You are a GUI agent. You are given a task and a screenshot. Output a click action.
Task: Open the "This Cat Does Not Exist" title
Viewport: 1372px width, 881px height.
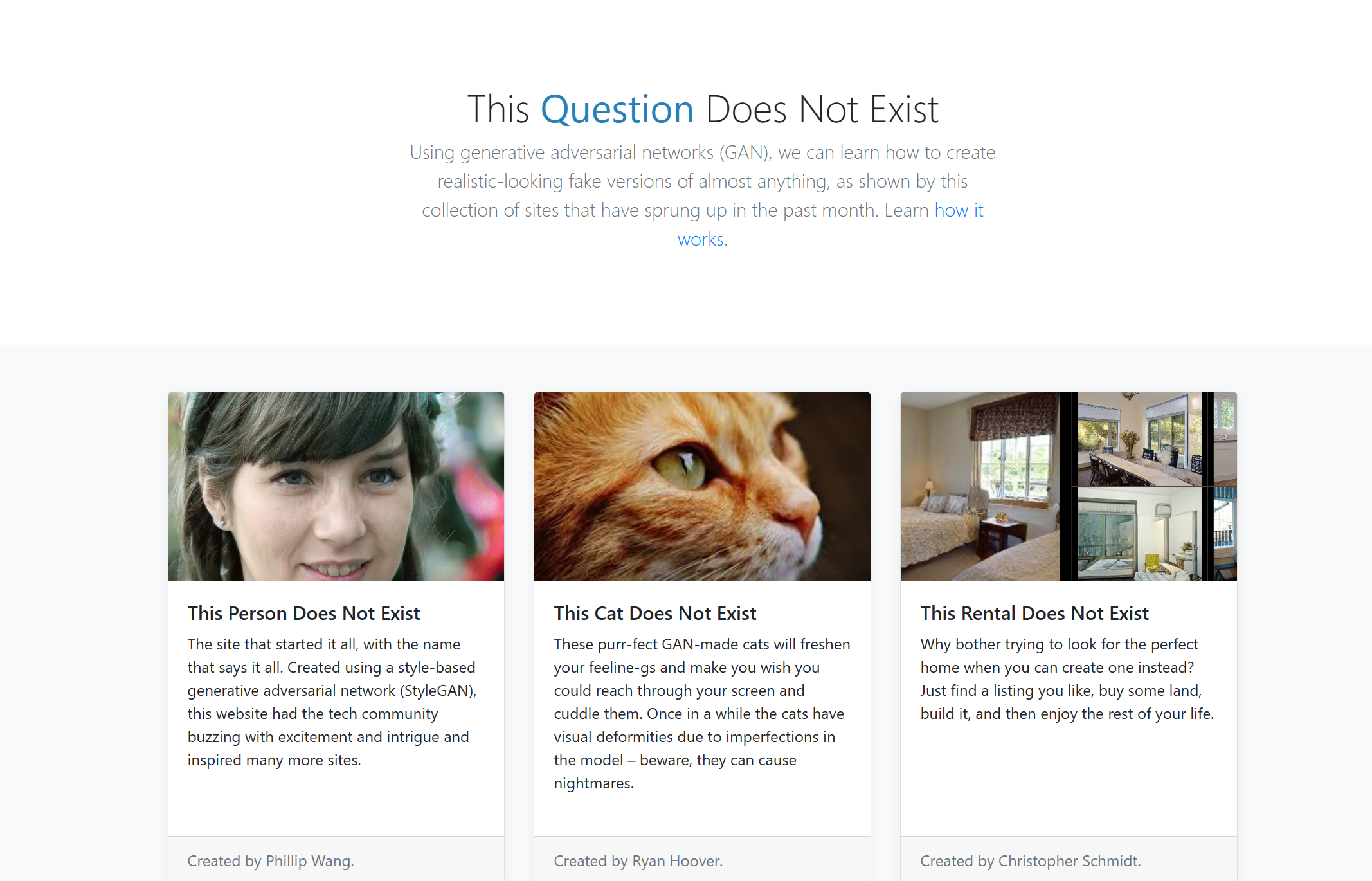pyautogui.click(x=655, y=613)
